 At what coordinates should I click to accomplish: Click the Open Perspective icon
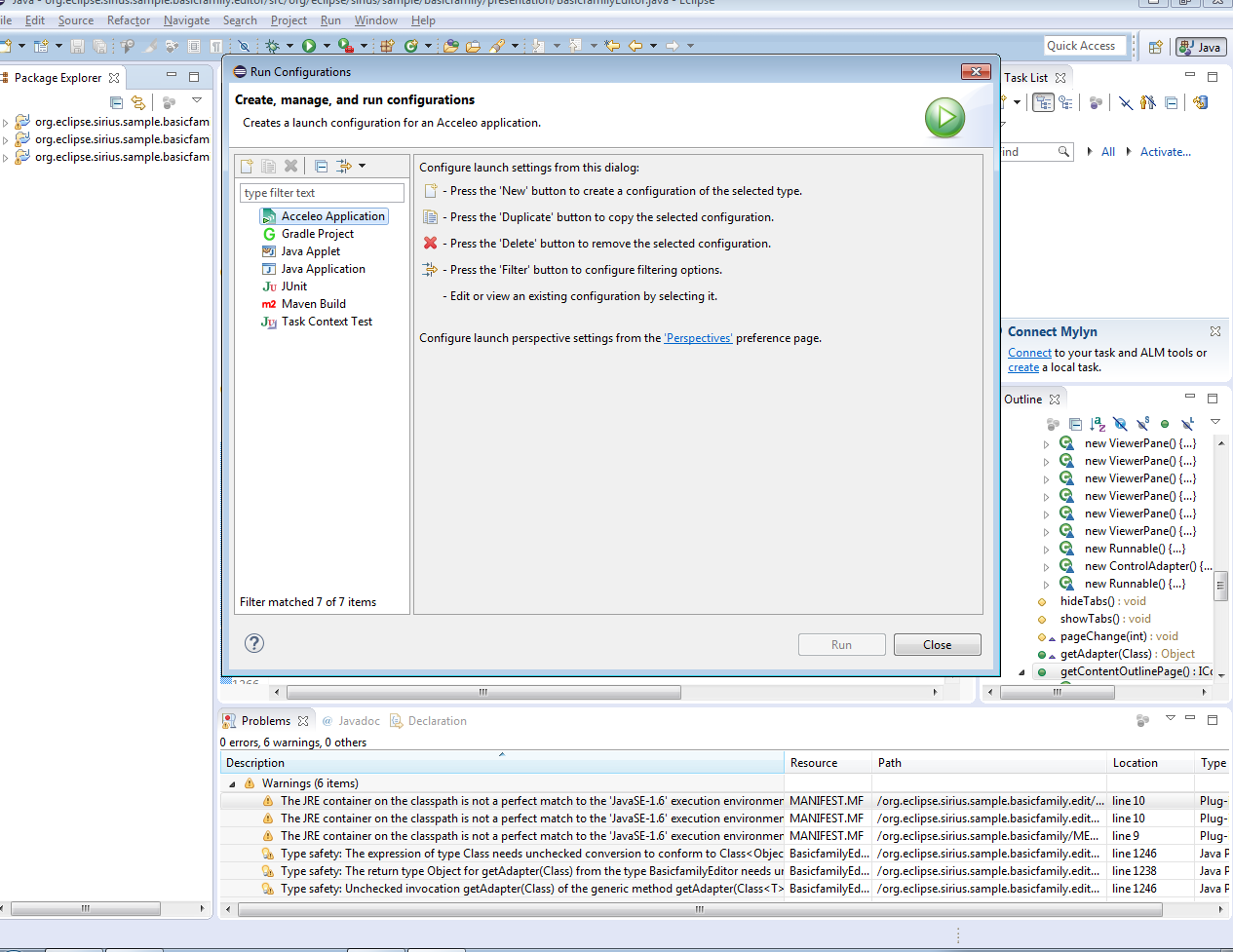click(x=1156, y=47)
